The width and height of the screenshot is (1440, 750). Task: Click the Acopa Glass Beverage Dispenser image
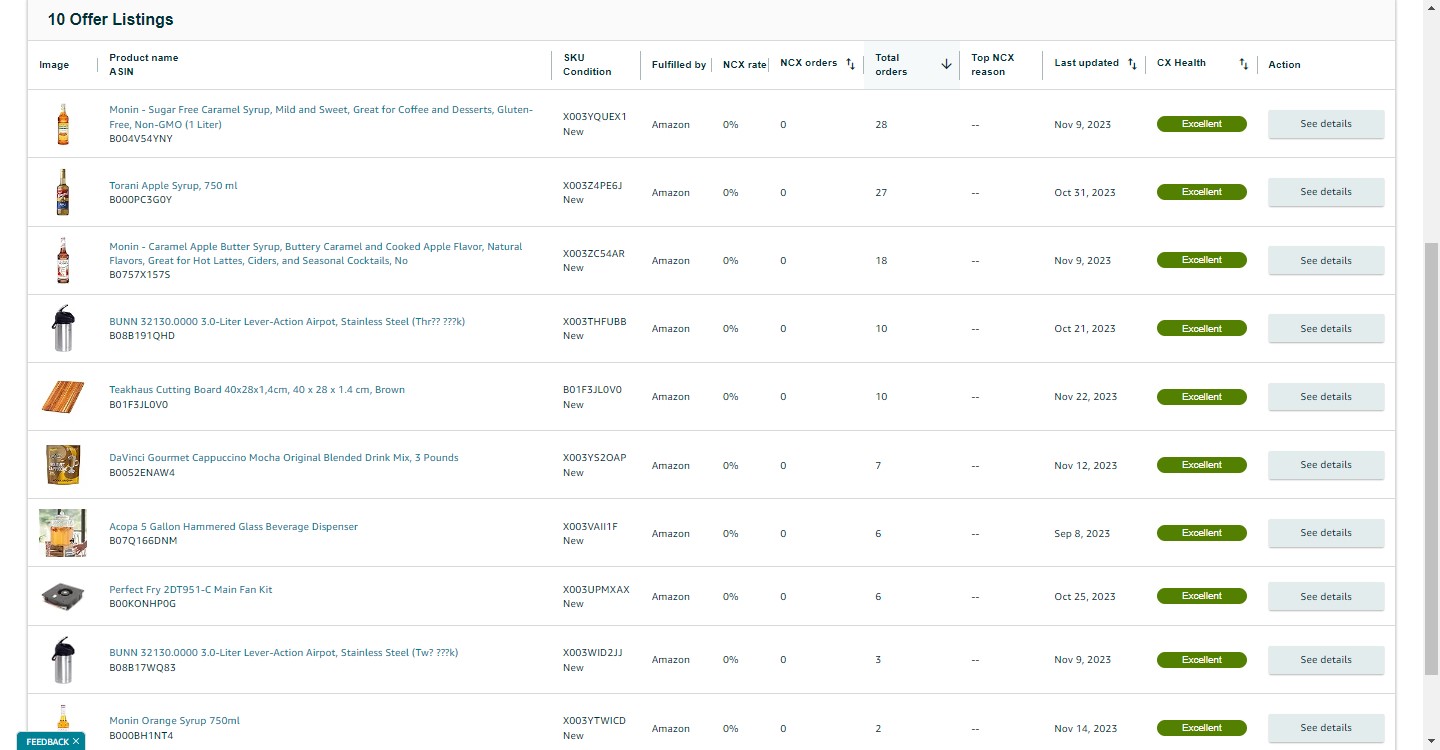62,533
